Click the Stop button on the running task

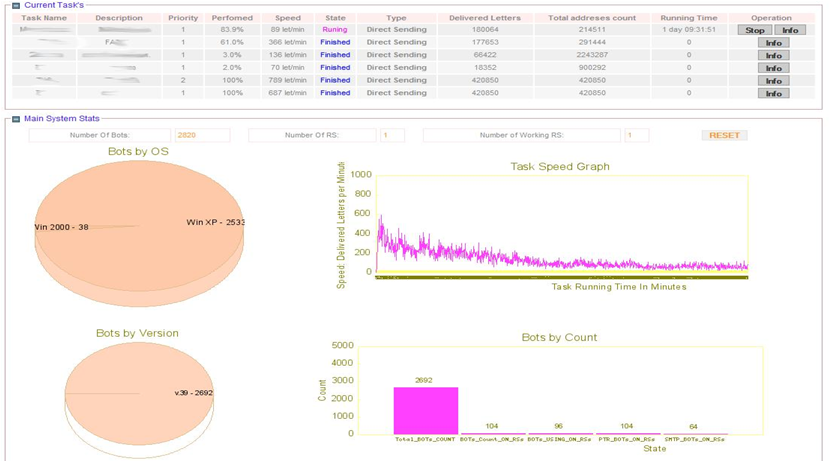[755, 30]
